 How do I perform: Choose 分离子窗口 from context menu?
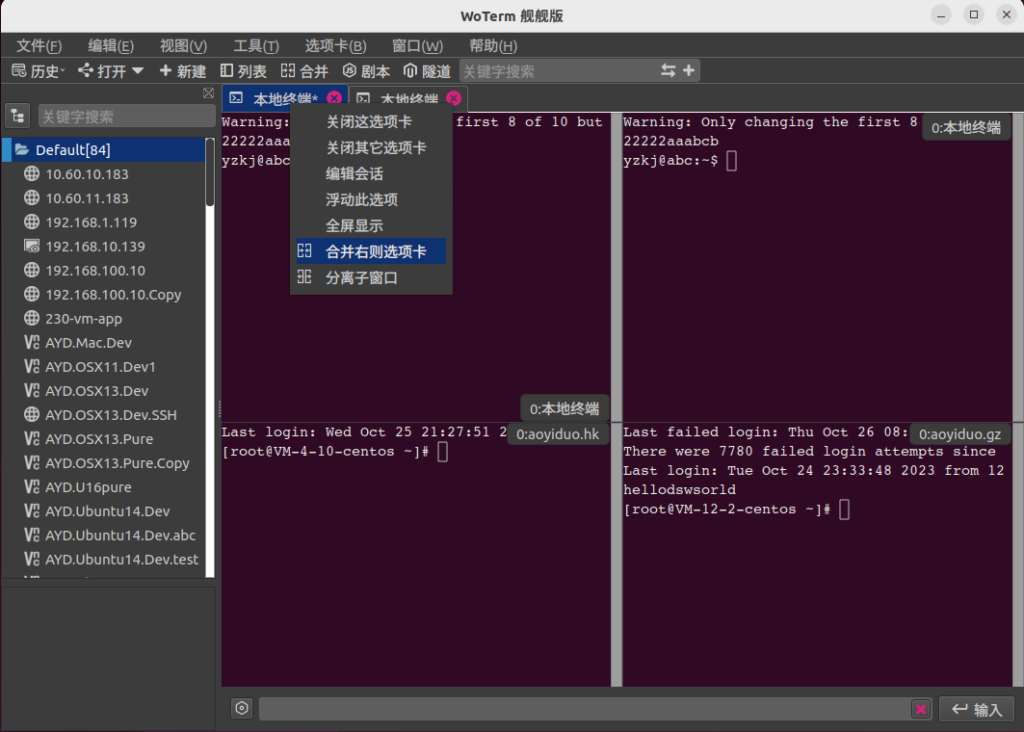(361, 278)
